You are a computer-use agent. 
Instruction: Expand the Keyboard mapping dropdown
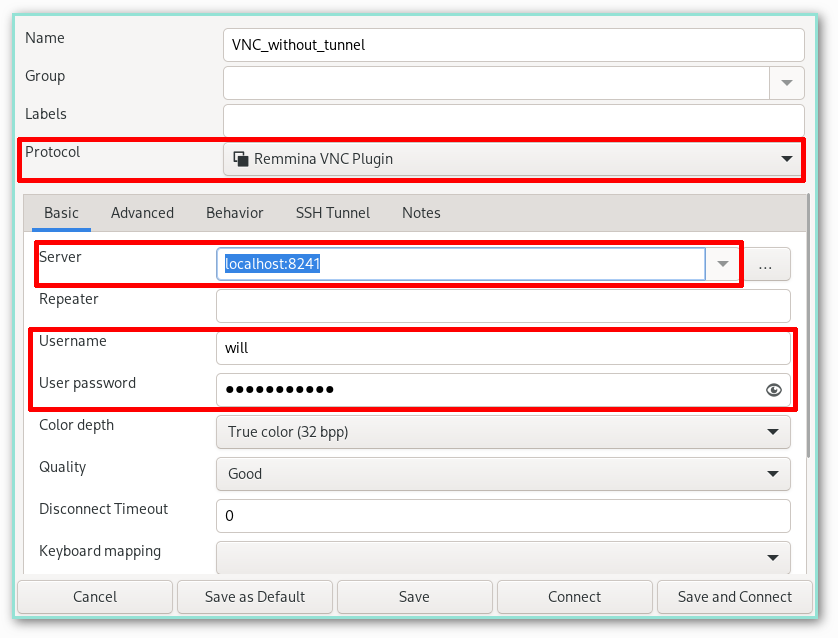[771, 557]
